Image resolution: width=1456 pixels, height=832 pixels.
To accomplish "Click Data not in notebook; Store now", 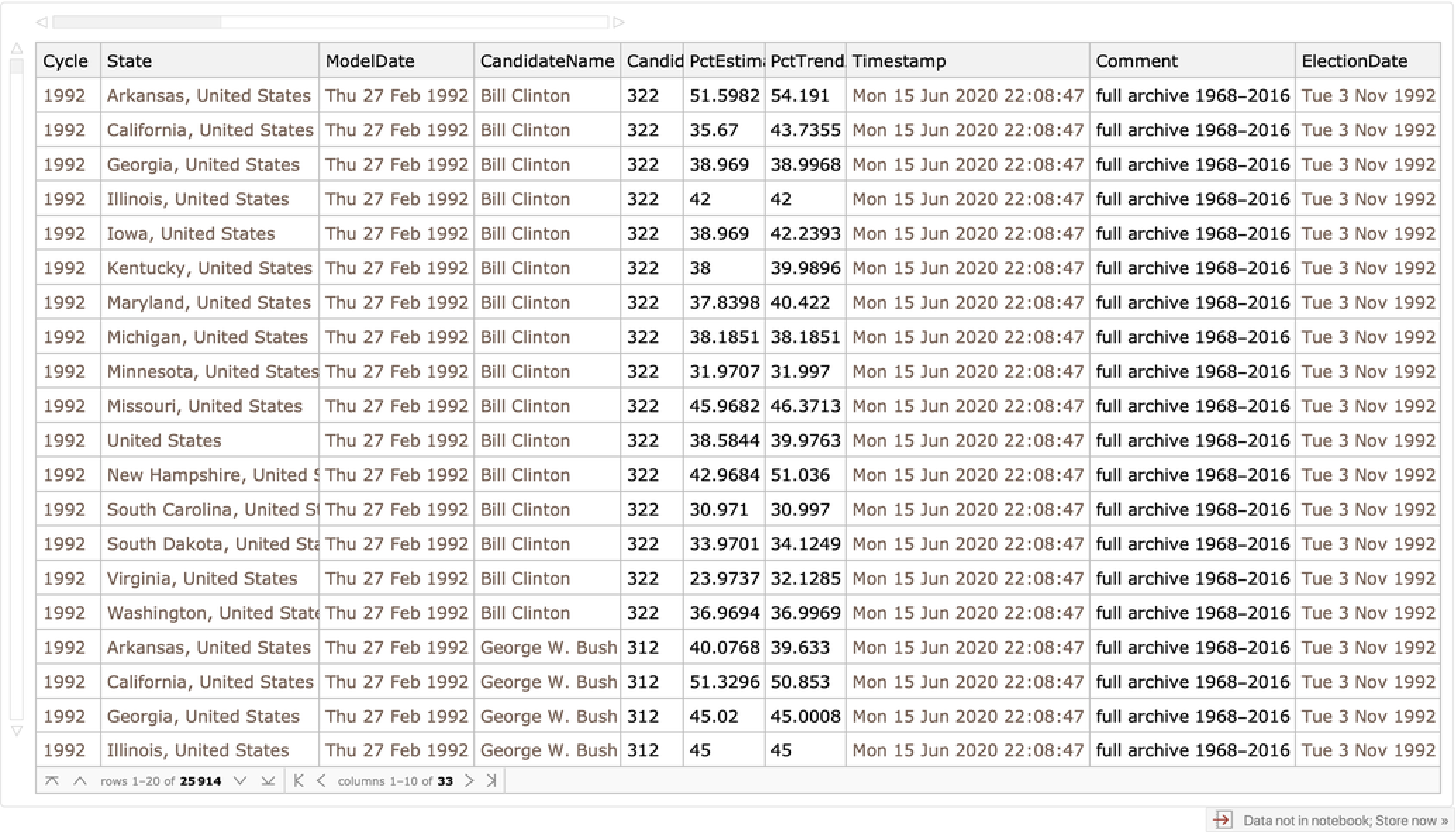I will (1345, 820).
